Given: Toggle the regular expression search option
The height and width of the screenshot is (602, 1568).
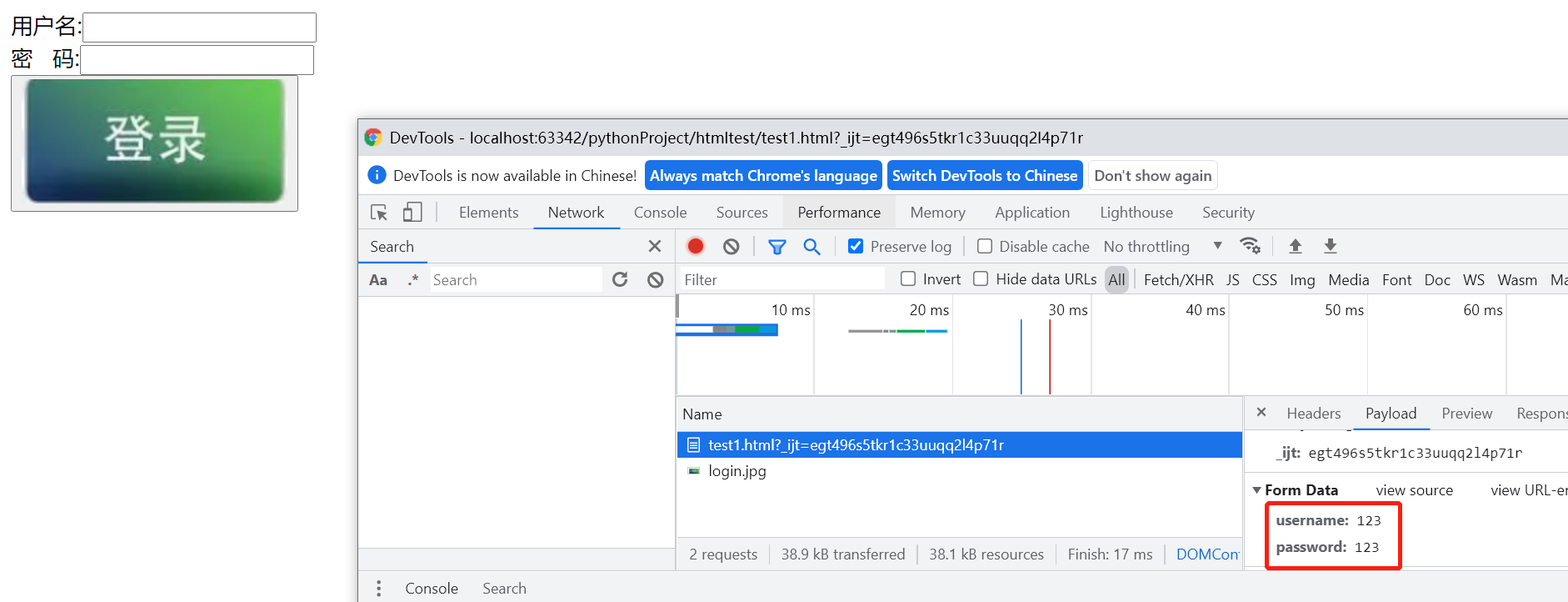Looking at the screenshot, I should click(413, 280).
